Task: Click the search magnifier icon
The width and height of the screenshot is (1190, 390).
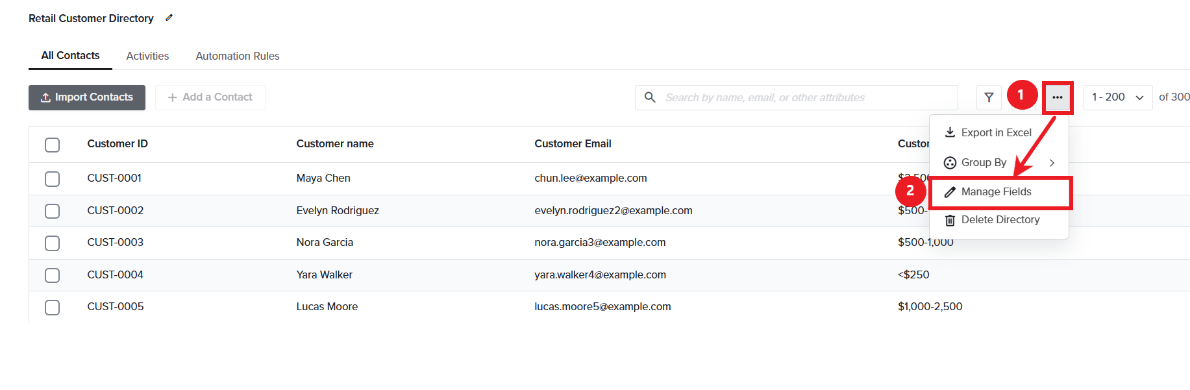Action: (x=650, y=97)
